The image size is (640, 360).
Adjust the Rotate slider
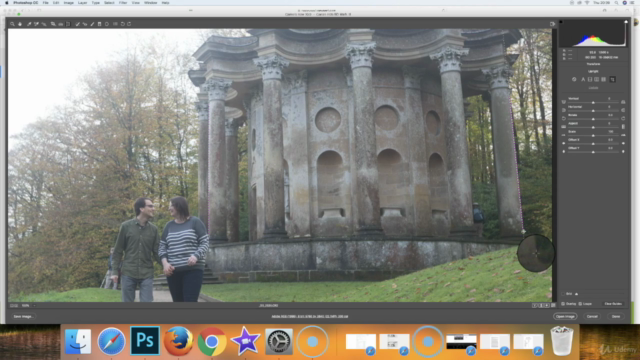point(593,119)
